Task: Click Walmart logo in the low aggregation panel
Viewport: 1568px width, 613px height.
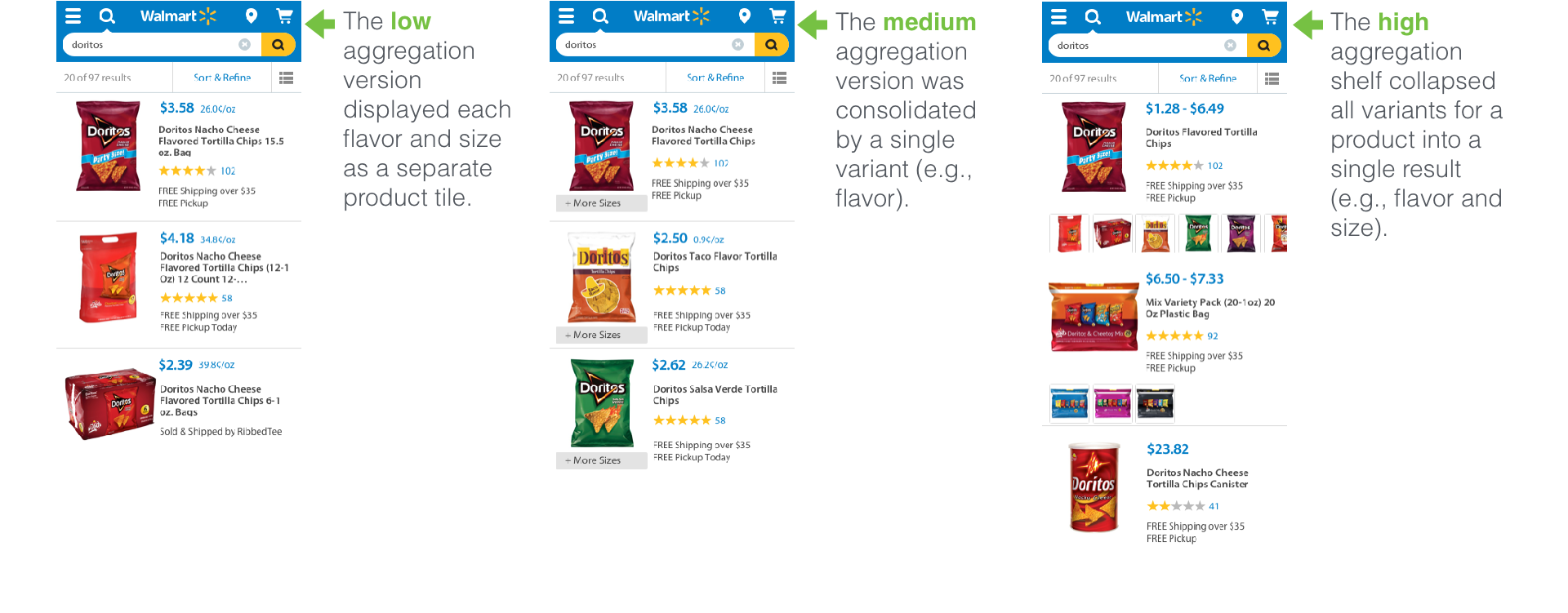Action: [x=178, y=16]
